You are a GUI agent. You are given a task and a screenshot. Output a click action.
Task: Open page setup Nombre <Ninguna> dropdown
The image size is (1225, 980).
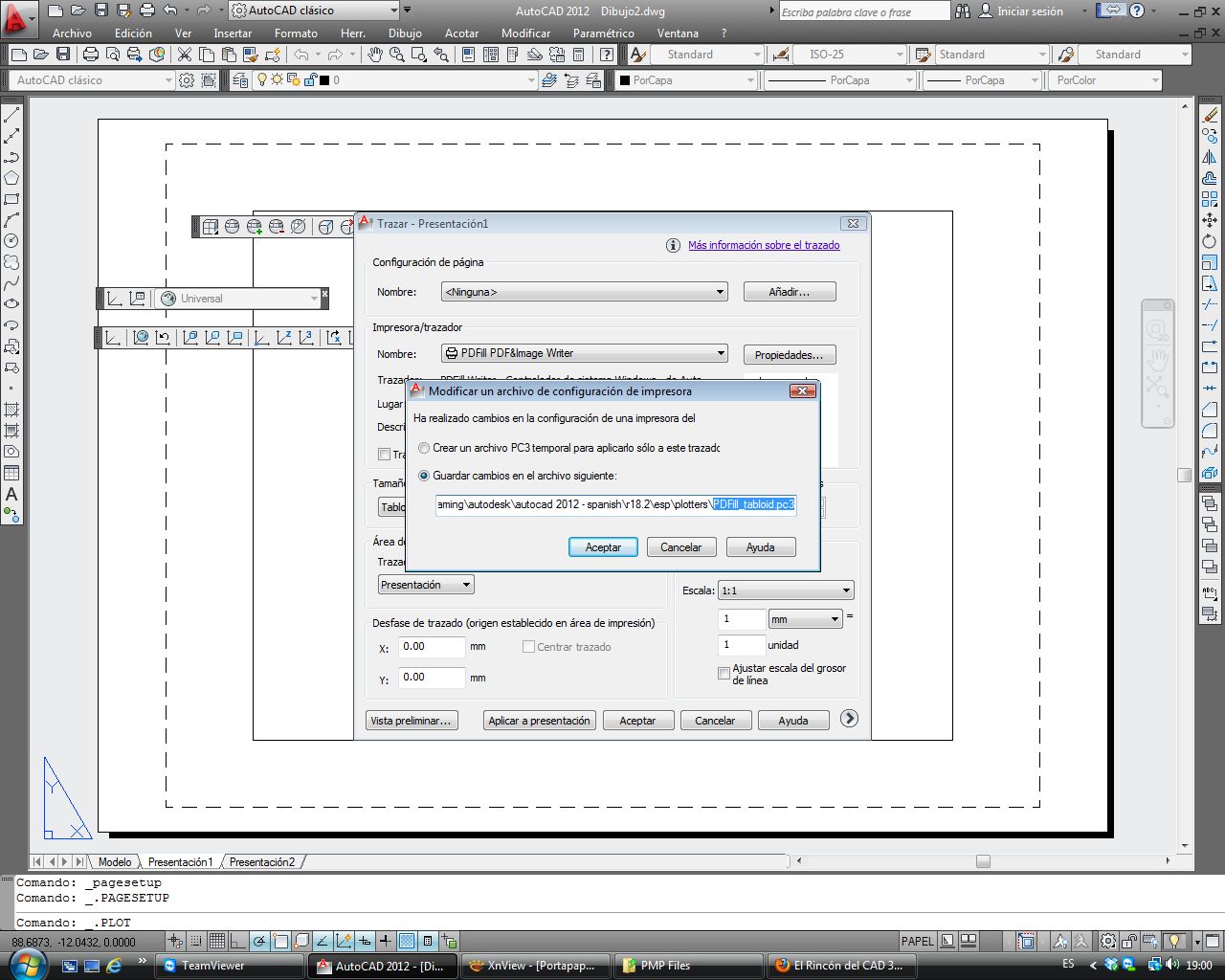[x=585, y=292]
